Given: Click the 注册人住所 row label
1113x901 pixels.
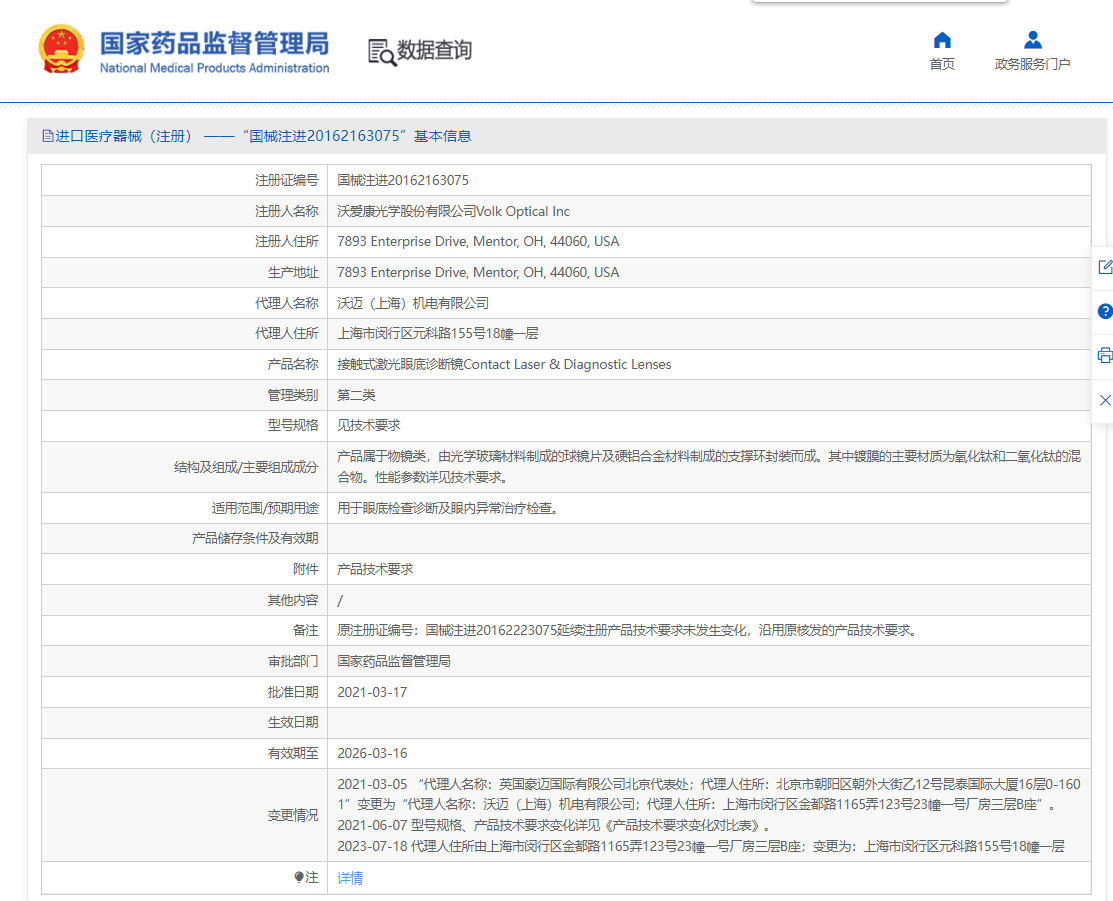Looking at the screenshot, I should 287,241.
